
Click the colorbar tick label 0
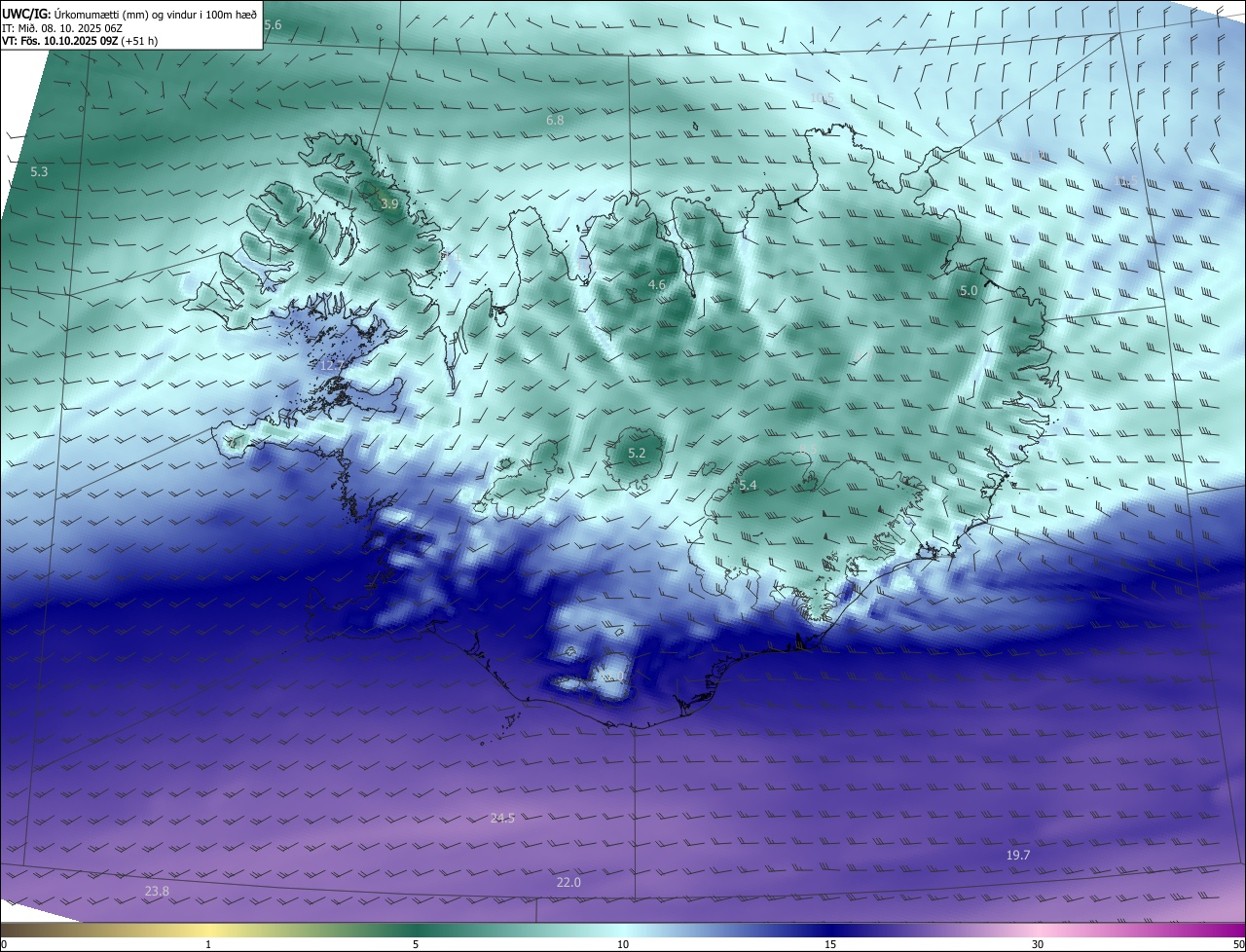tap(3, 944)
